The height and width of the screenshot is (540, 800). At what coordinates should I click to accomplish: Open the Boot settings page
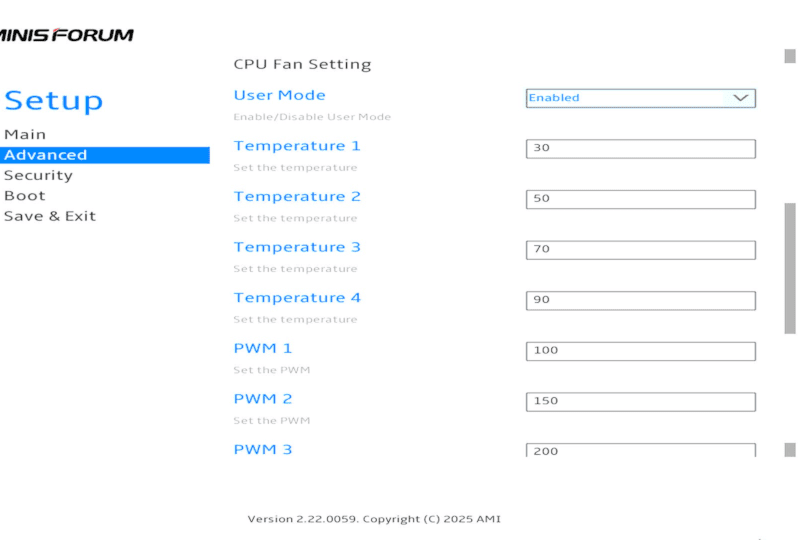point(25,196)
